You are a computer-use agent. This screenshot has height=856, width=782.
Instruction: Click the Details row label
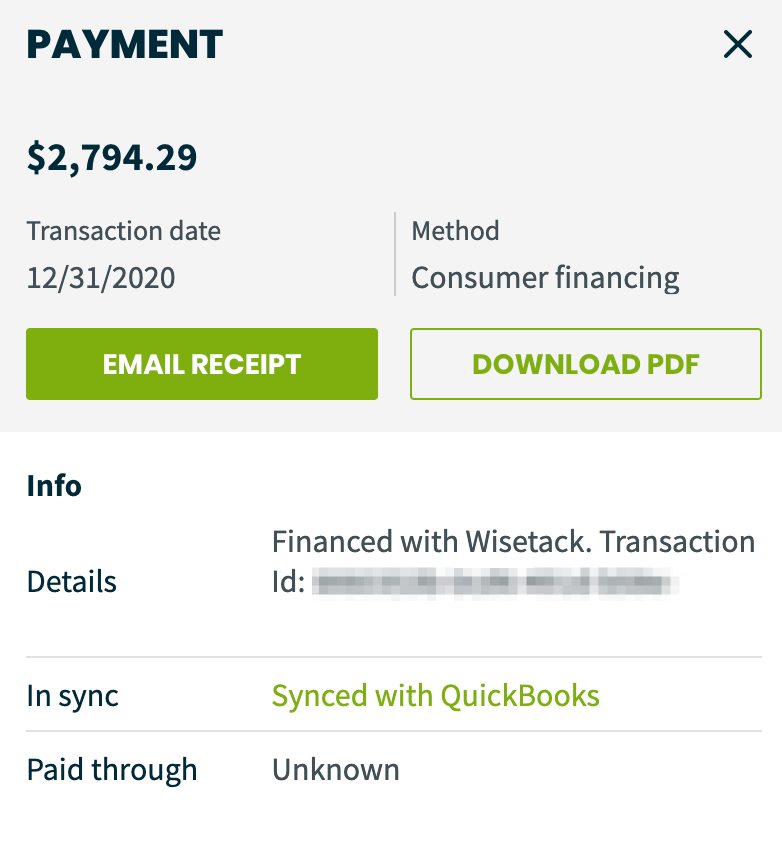coord(72,581)
